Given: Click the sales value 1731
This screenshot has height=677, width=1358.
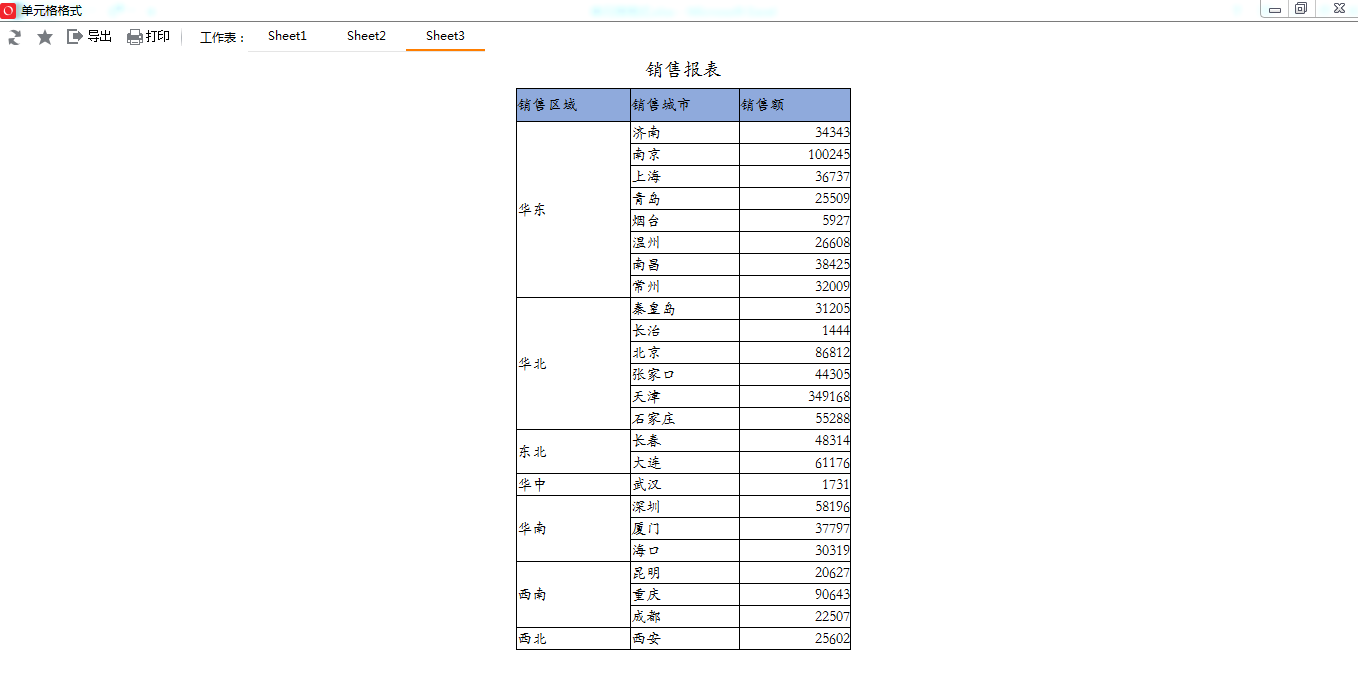Looking at the screenshot, I should point(836,485).
